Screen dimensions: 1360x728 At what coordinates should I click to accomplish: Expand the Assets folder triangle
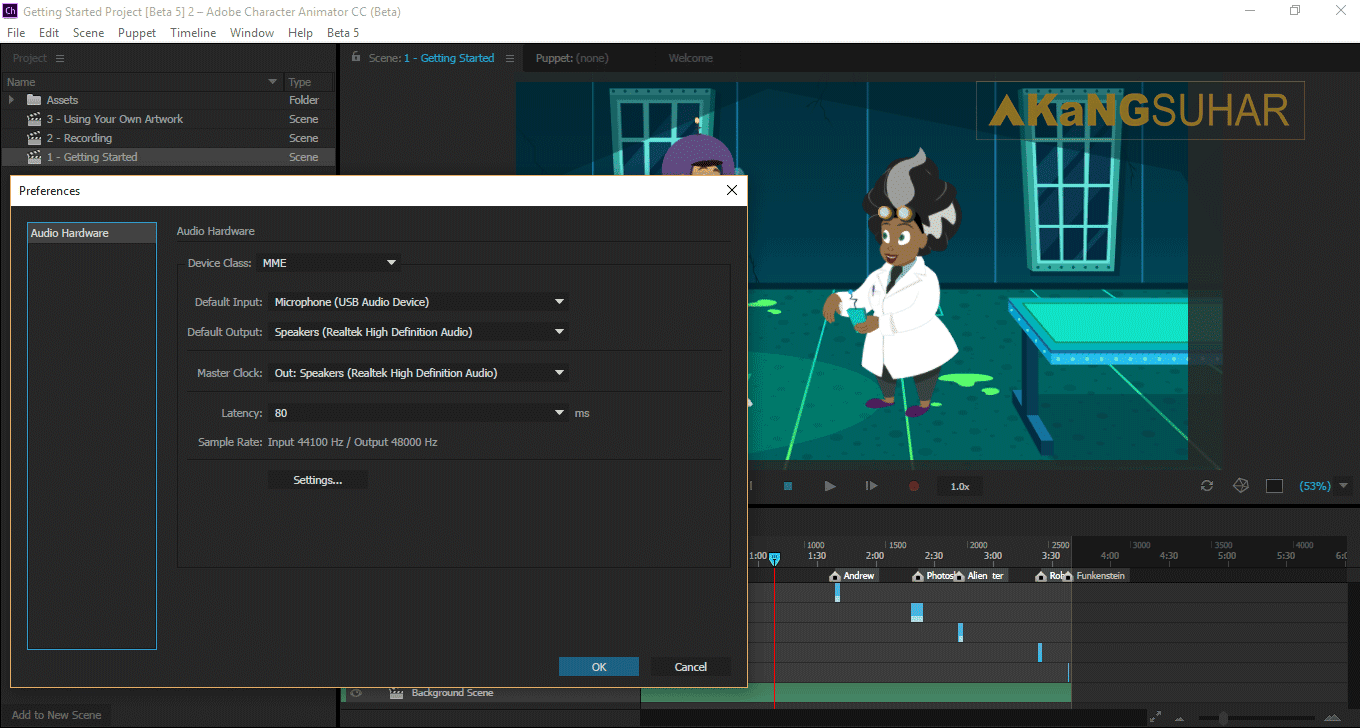11,100
